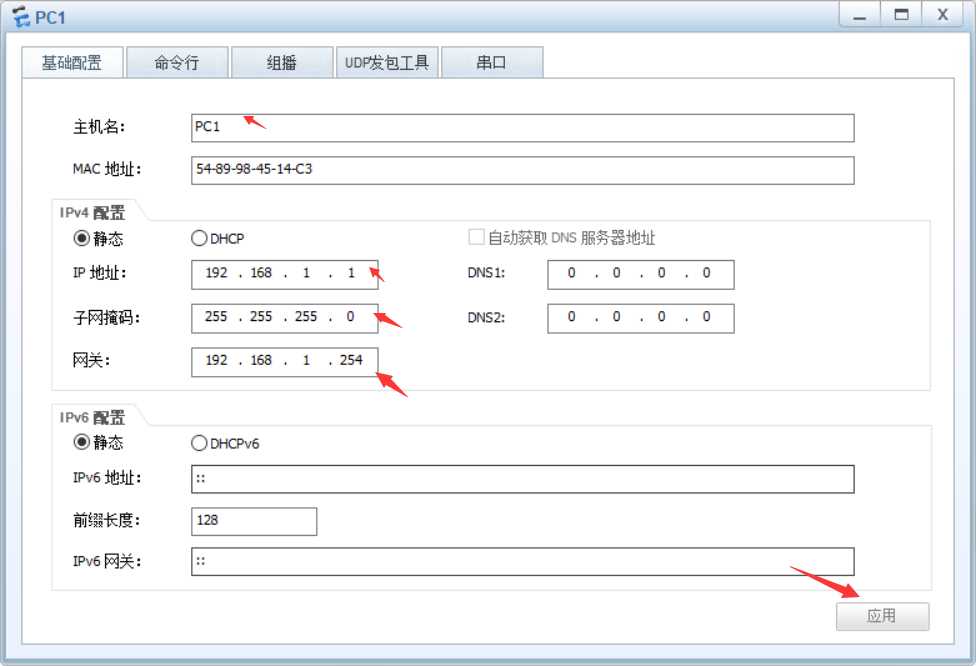Close the PC1 window
The width and height of the screenshot is (976, 666).
coord(943,16)
